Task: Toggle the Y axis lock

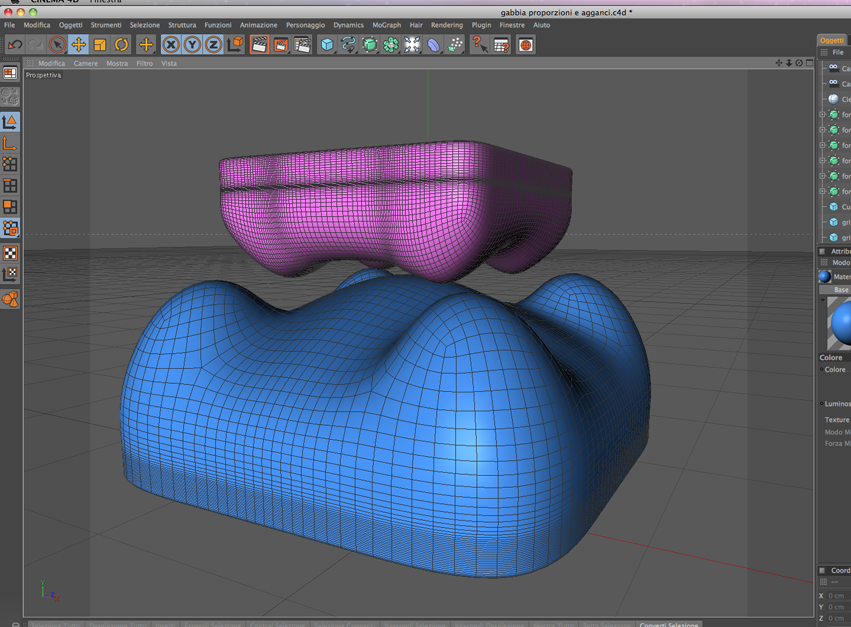Action: [192, 45]
